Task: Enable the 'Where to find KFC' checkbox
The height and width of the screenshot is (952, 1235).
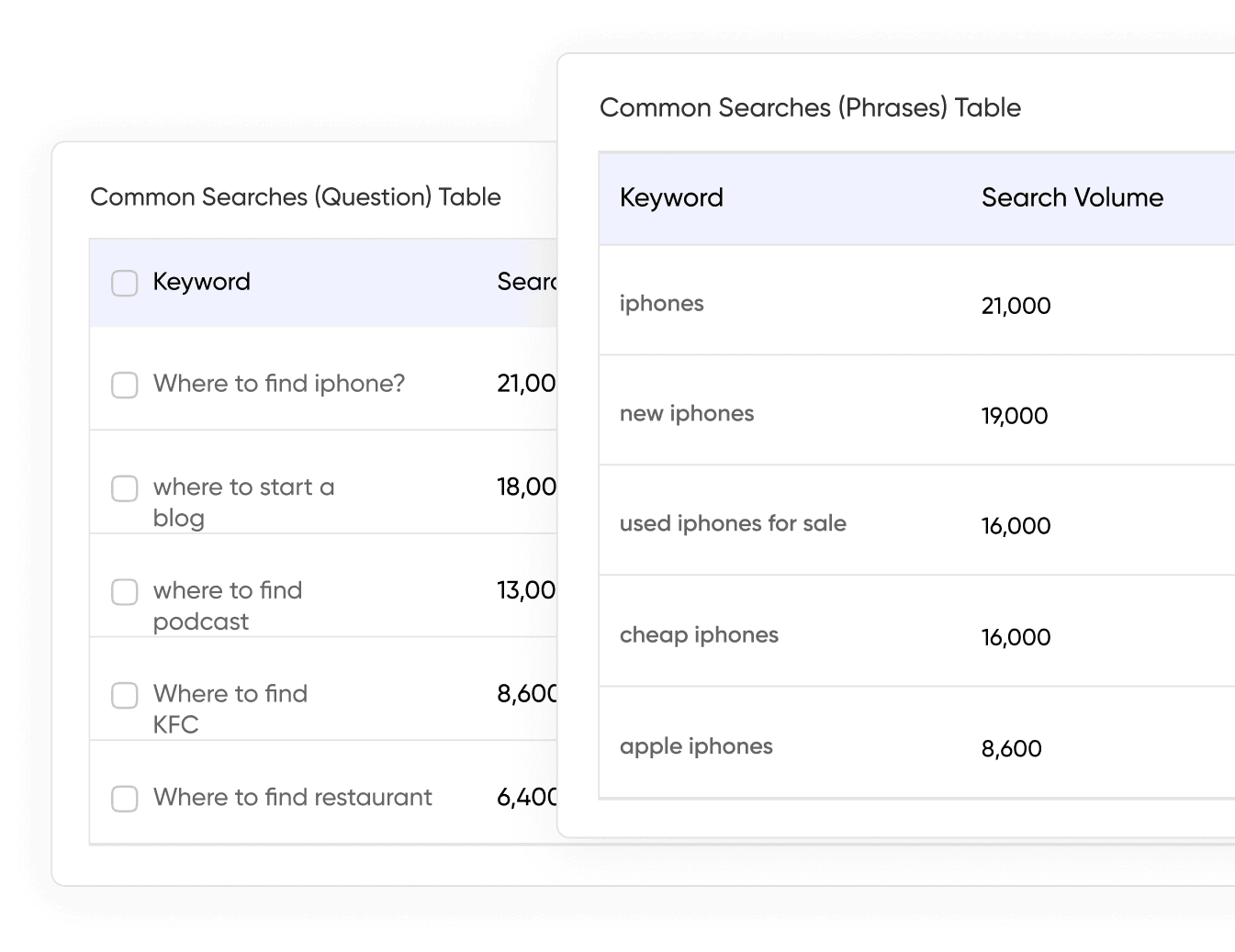Action: (x=124, y=696)
